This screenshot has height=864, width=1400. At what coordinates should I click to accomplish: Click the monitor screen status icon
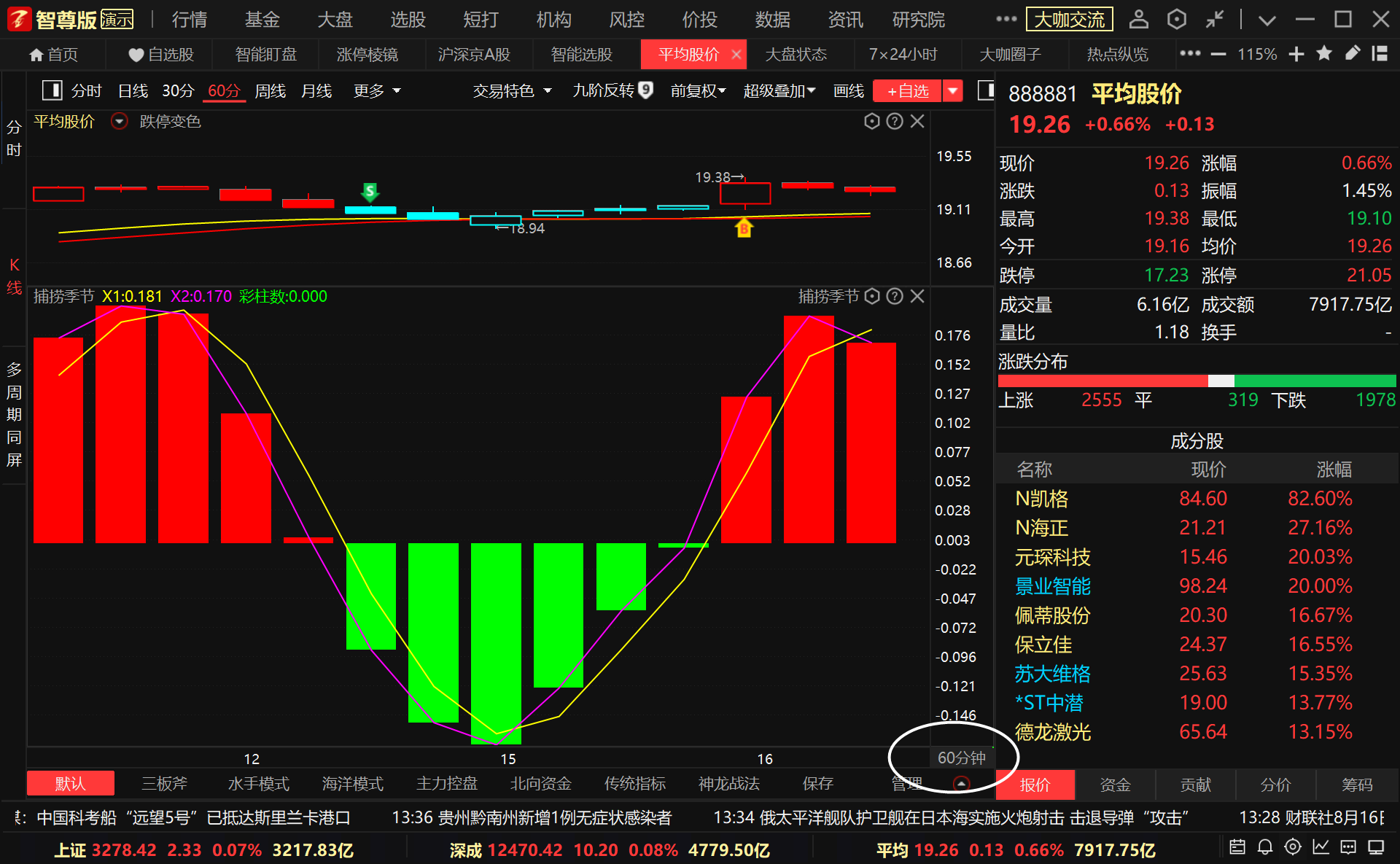(1376, 847)
